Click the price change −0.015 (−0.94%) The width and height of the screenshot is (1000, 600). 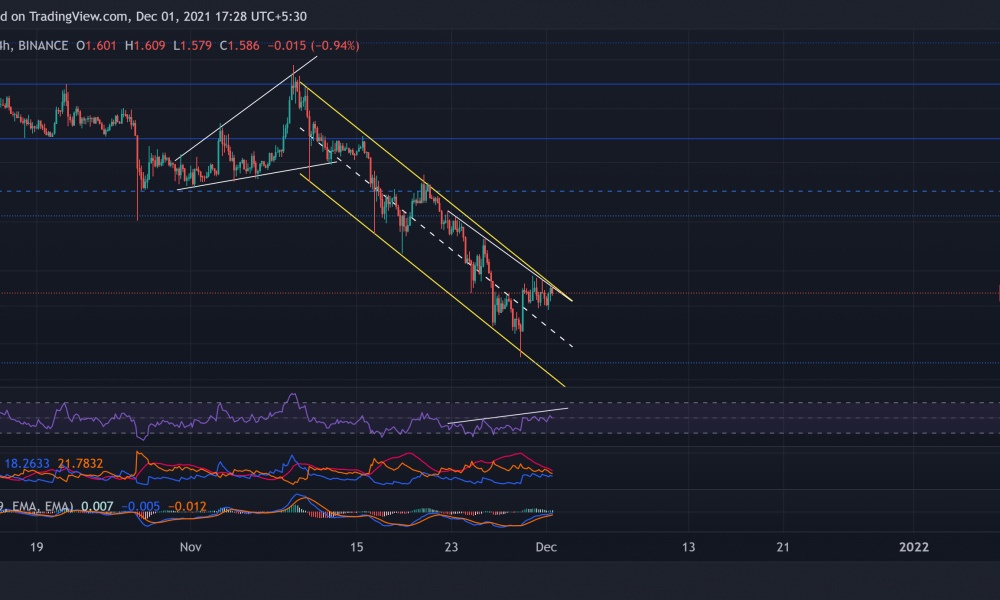pyautogui.click(x=313, y=46)
